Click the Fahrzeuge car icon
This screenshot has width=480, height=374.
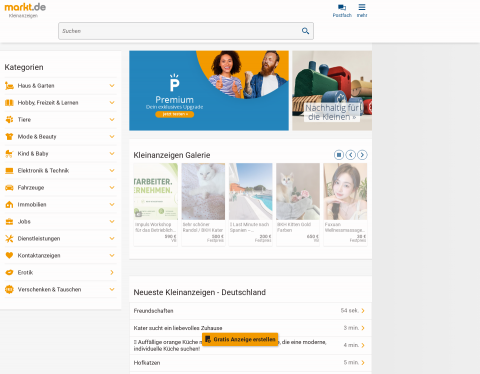pos(9,188)
